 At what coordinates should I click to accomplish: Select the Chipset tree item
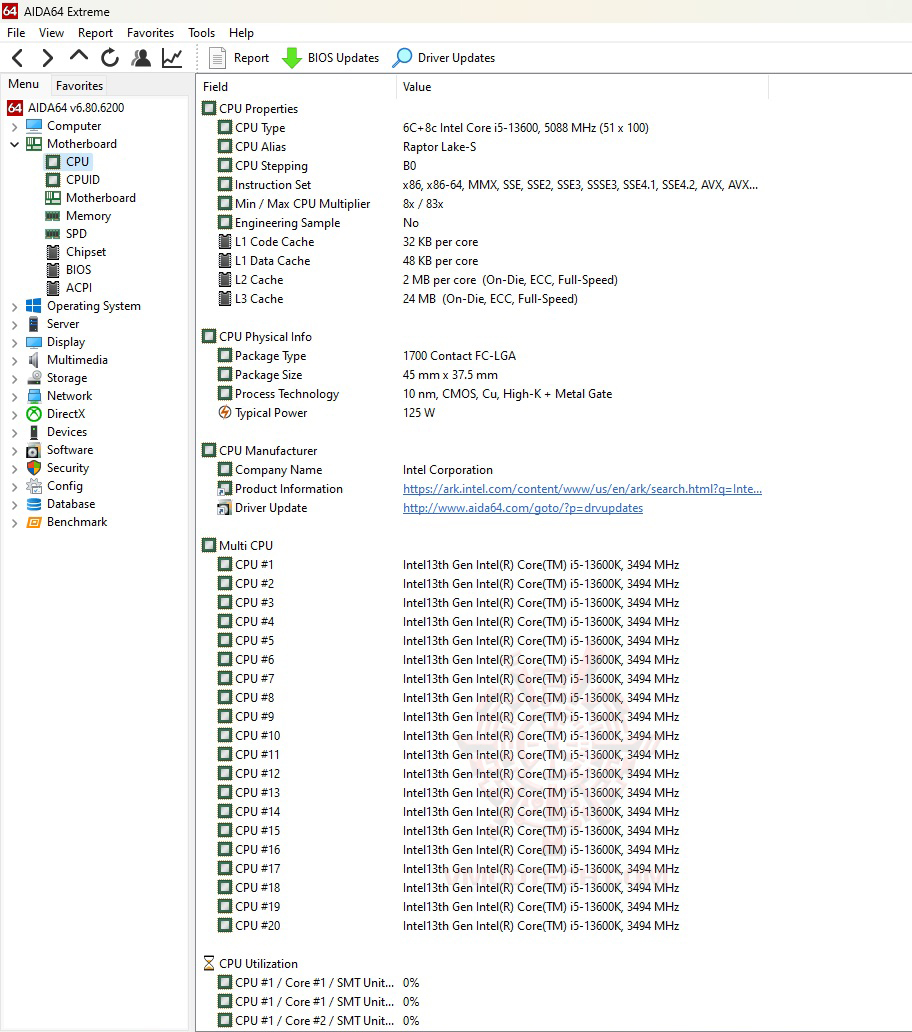pyautogui.click(x=76, y=251)
